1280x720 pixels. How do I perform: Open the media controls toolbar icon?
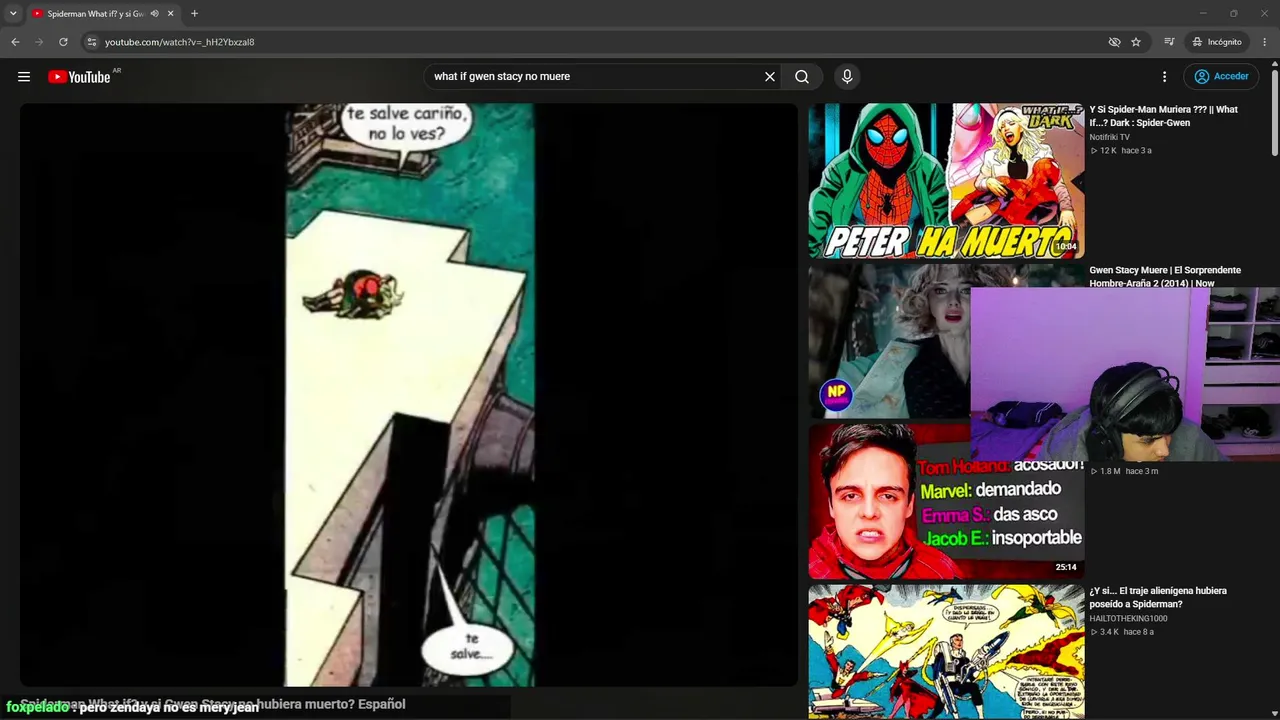(1169, 42)
